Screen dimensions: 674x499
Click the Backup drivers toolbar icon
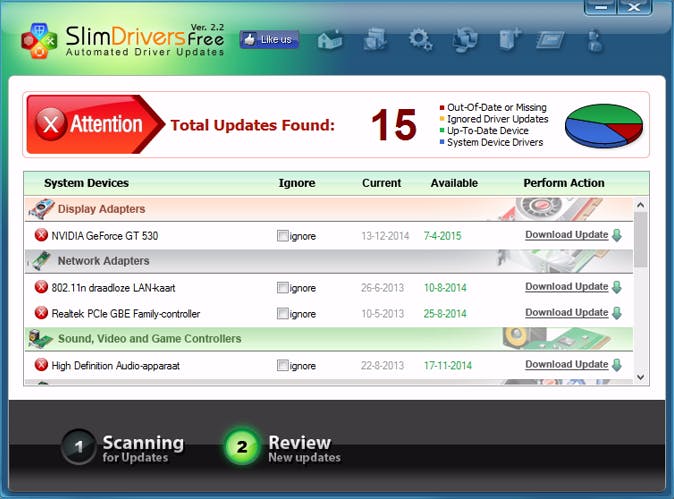tap(375, 40)
